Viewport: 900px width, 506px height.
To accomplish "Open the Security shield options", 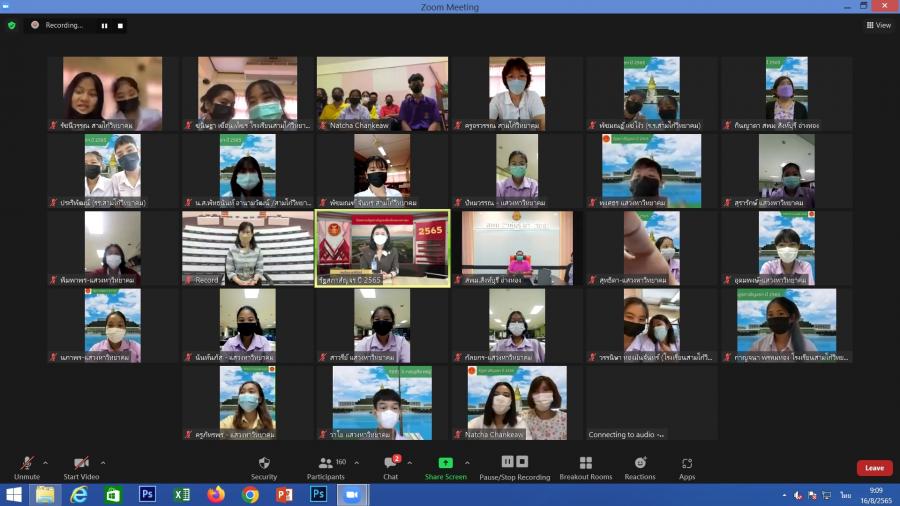I will pyautogui.click(x=264, y=465).
